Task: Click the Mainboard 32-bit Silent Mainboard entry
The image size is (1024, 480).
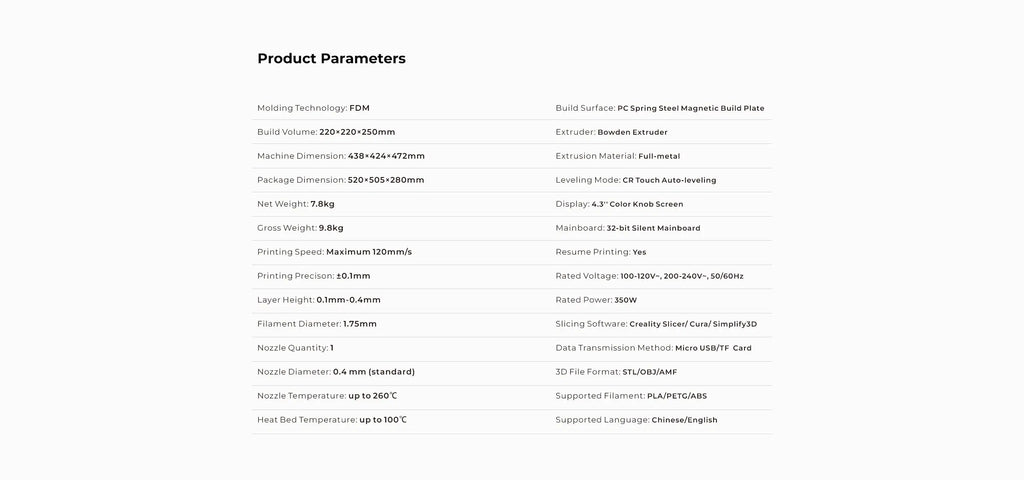Action: click(x=628, y=228)
